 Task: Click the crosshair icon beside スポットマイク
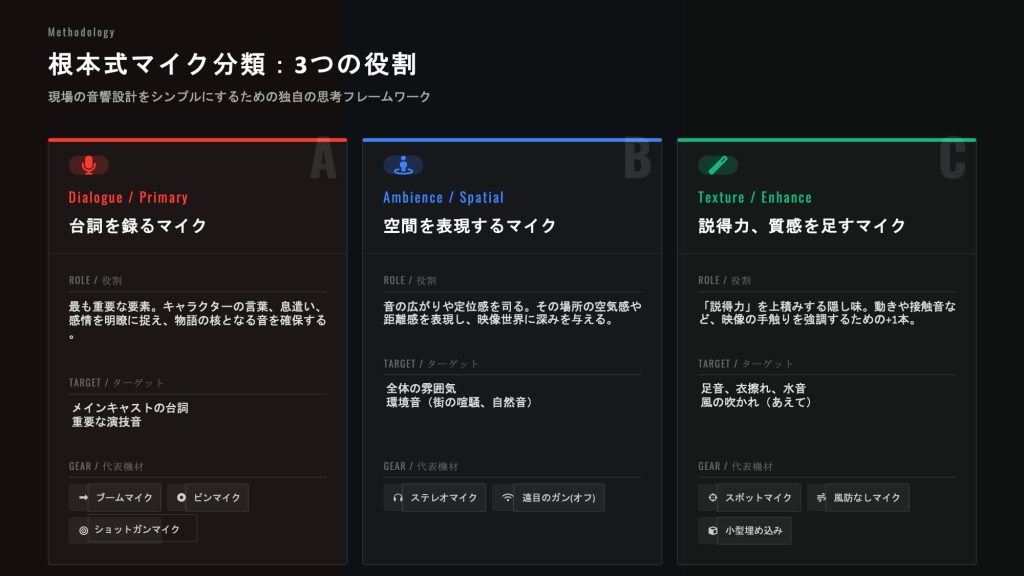coord(712,497)
